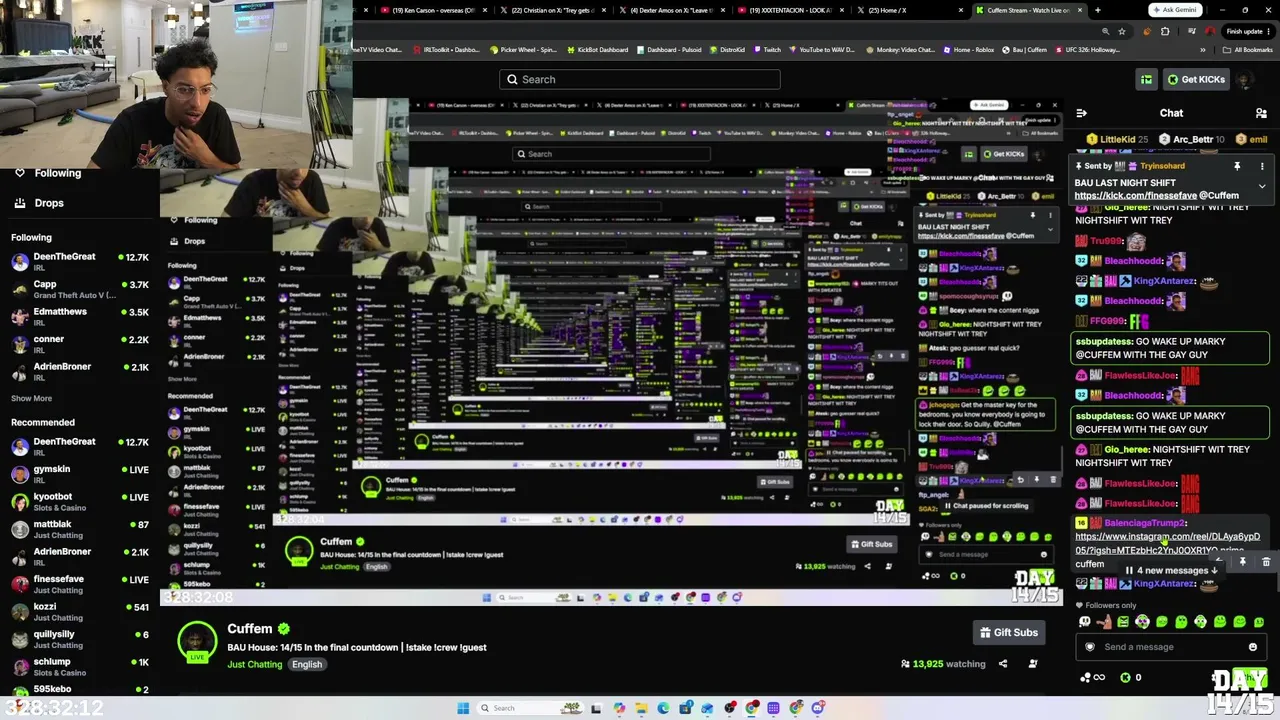This screenshot has width=1280, height=720.
Task: Open the kick.com/finessefave link in pinned message
Action: coord(1136,196)
